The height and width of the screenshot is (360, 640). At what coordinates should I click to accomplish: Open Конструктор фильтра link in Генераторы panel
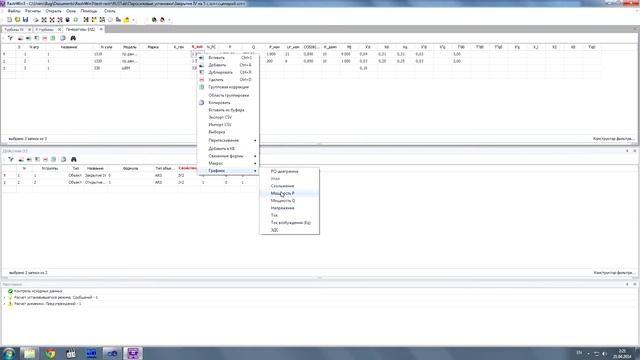click(x=613, y=139)
